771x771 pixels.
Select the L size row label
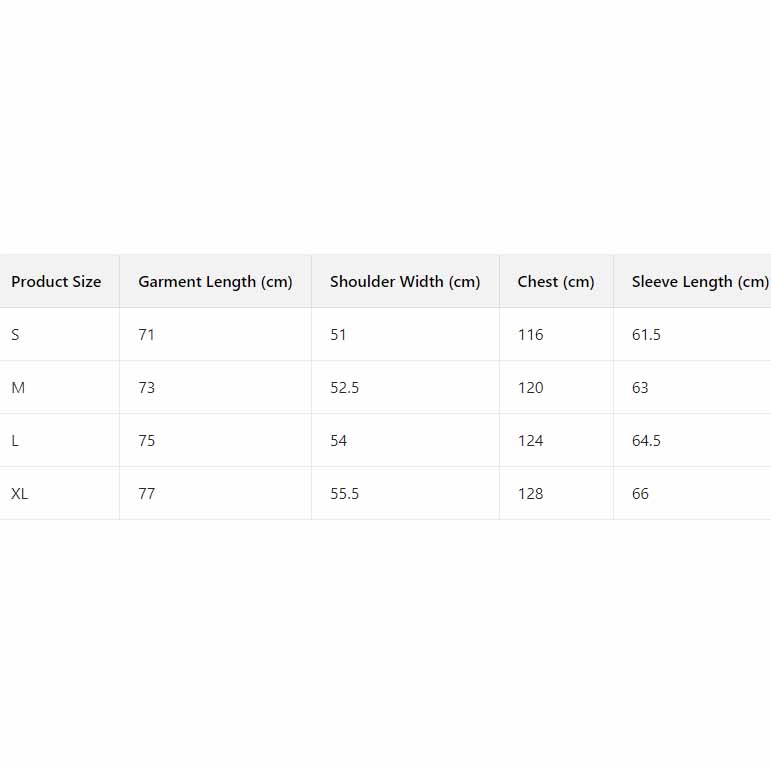(x=15, y=441)
